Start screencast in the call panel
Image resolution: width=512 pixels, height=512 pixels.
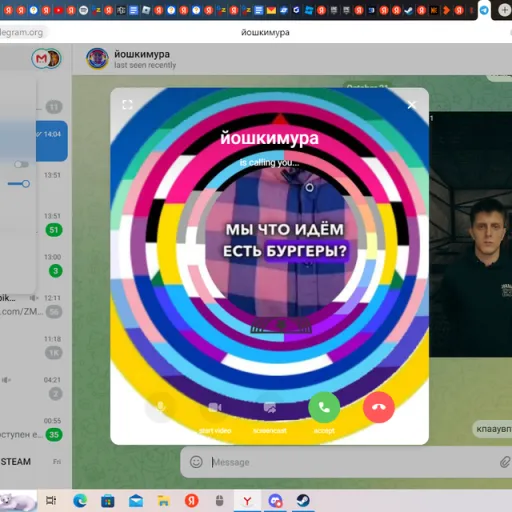[x=270, y=407]
